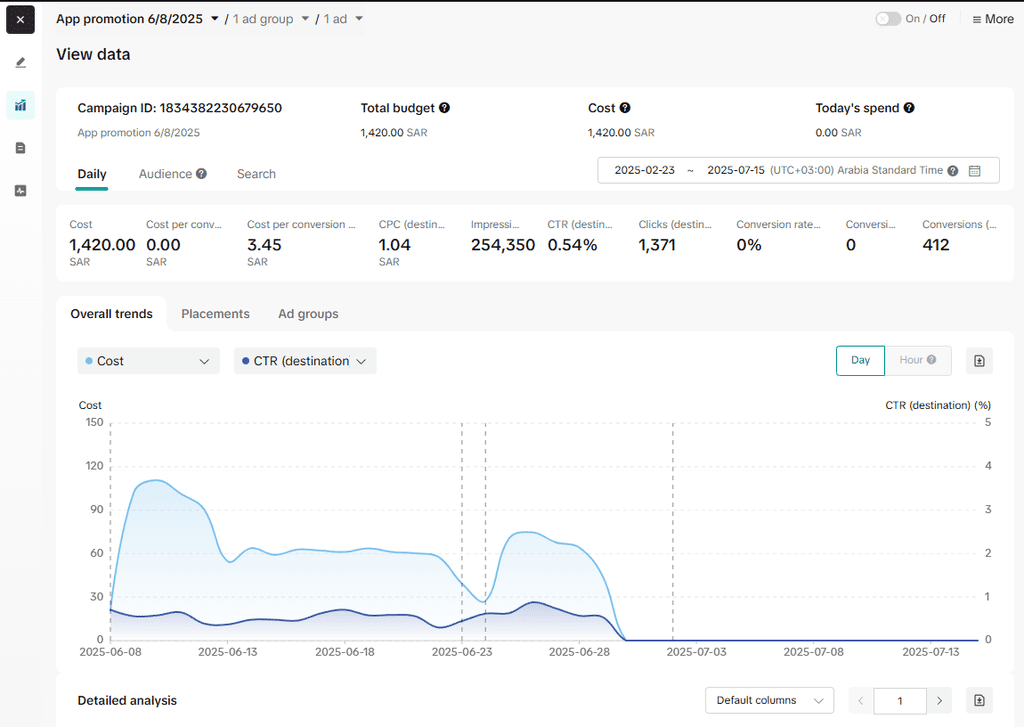Image resolution: width=1024 pixels, height=727 pixels.
Task: Toggle the campaign On / Off switch
Action: [x=887, y=19]
